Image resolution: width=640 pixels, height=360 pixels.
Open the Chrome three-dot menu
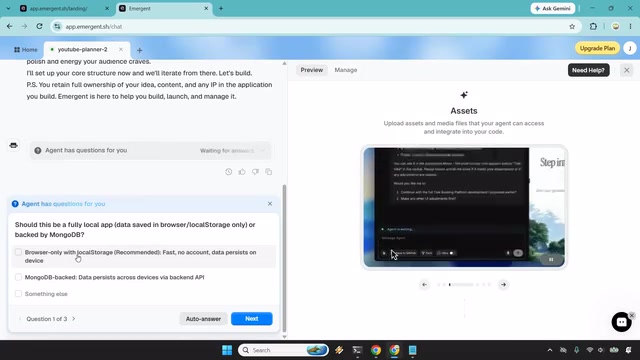(630, 26)
